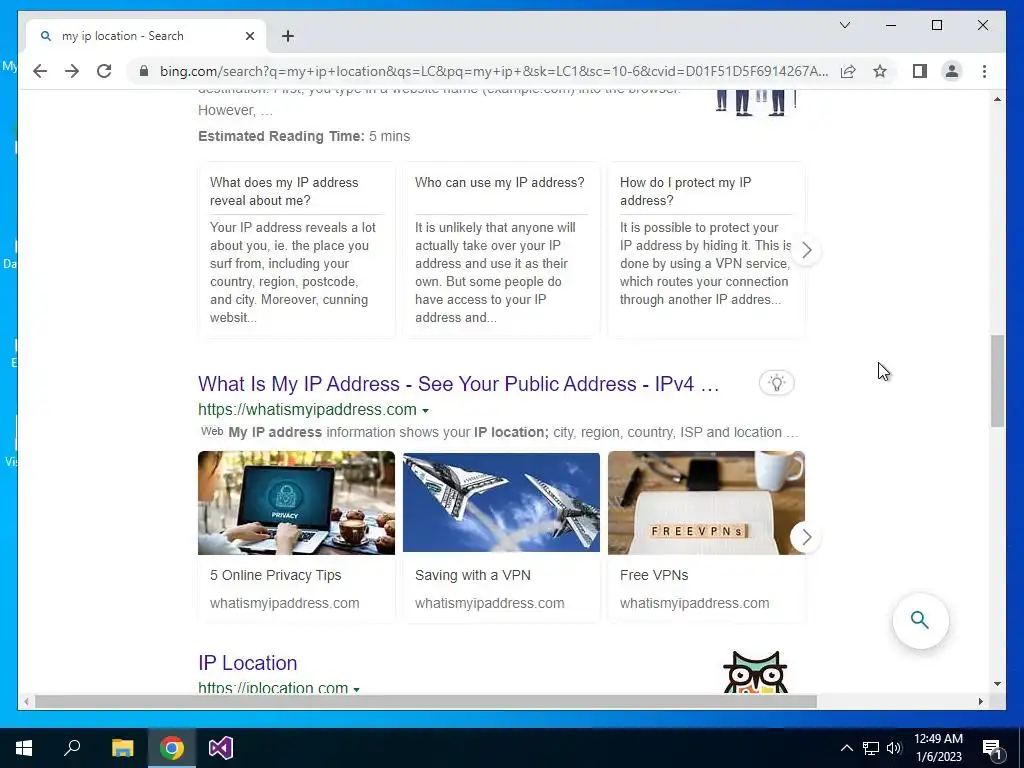Open 'Who can use my IP address?' card

pos(502,250)
